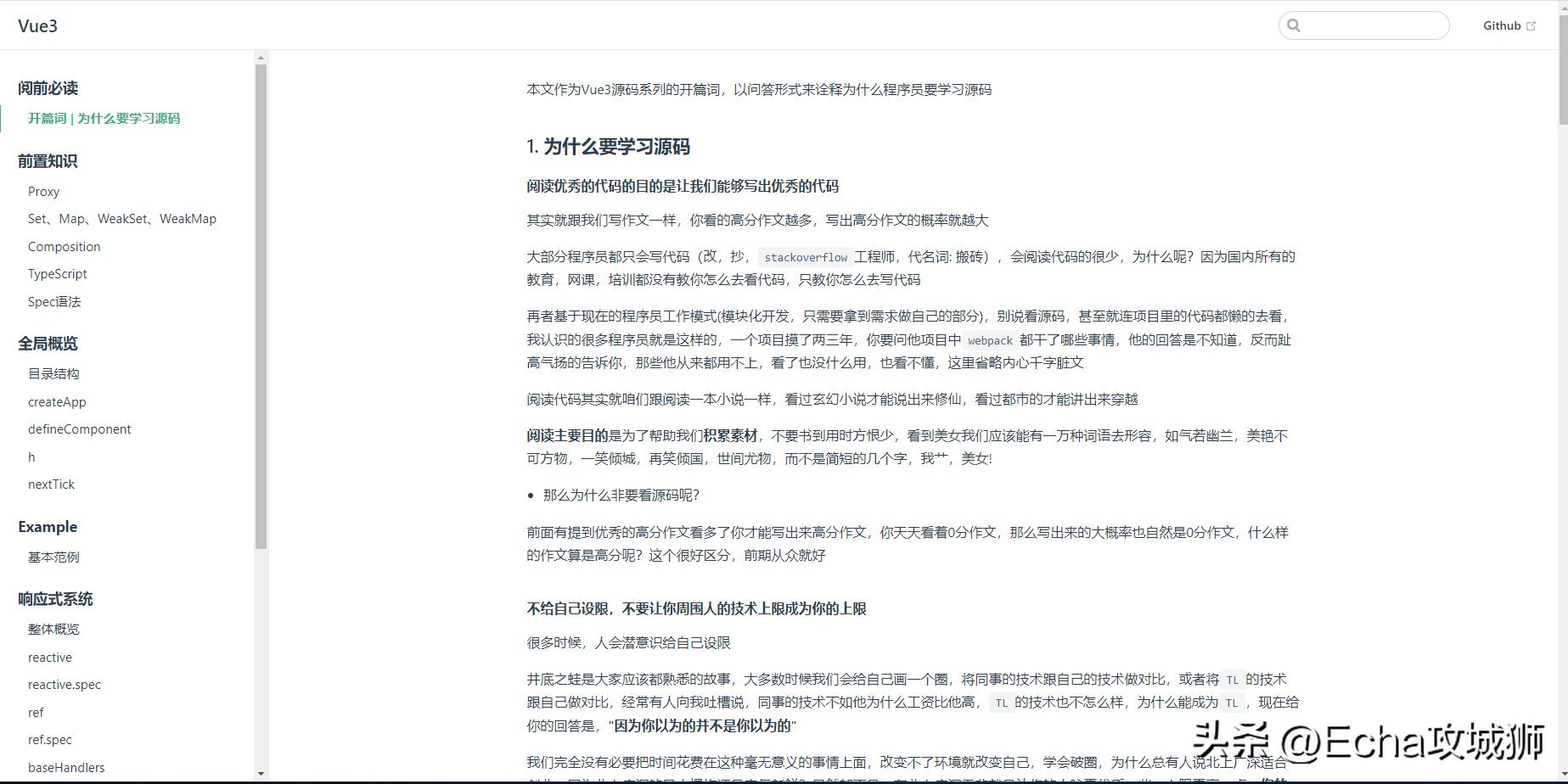
Task: Click the sidebar scrollbar up arrow
Action: pyautogui.click(x=261, y=56)
